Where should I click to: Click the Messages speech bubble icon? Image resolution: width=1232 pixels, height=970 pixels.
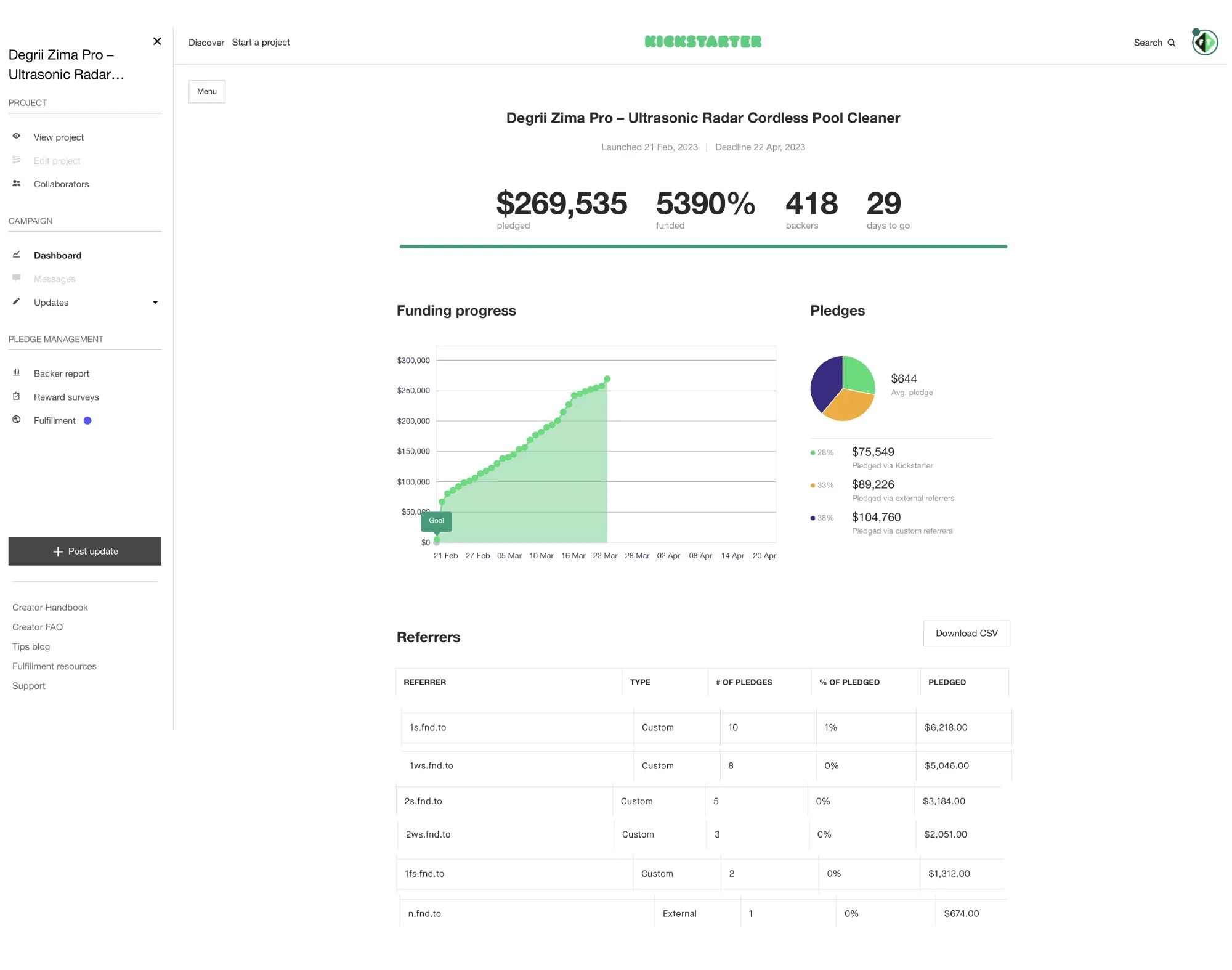coord(17,278)
